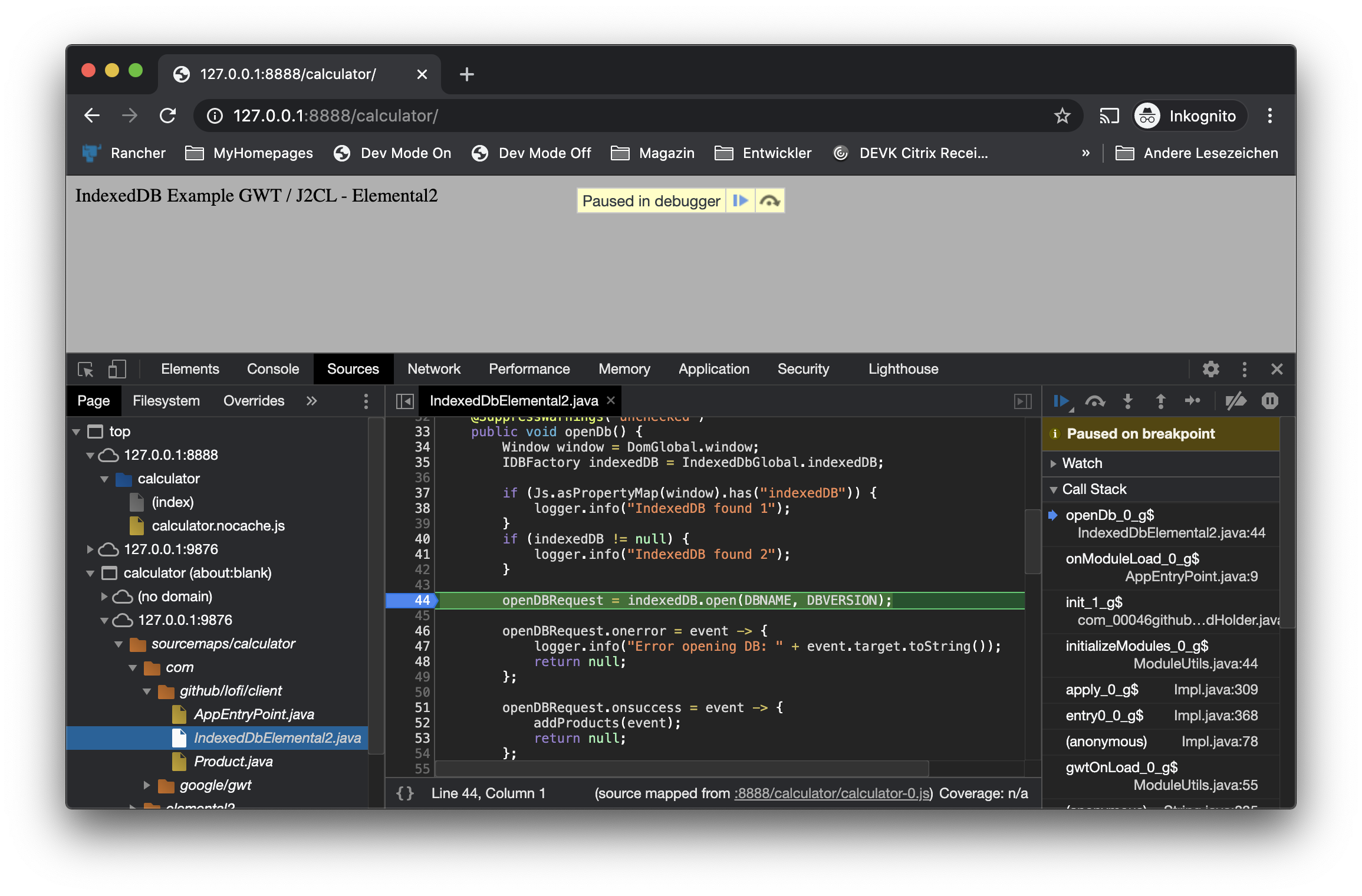The width and height of the screenshot is (1362, 896).
Task: Open the Network tab
Action: click(433, 369)
